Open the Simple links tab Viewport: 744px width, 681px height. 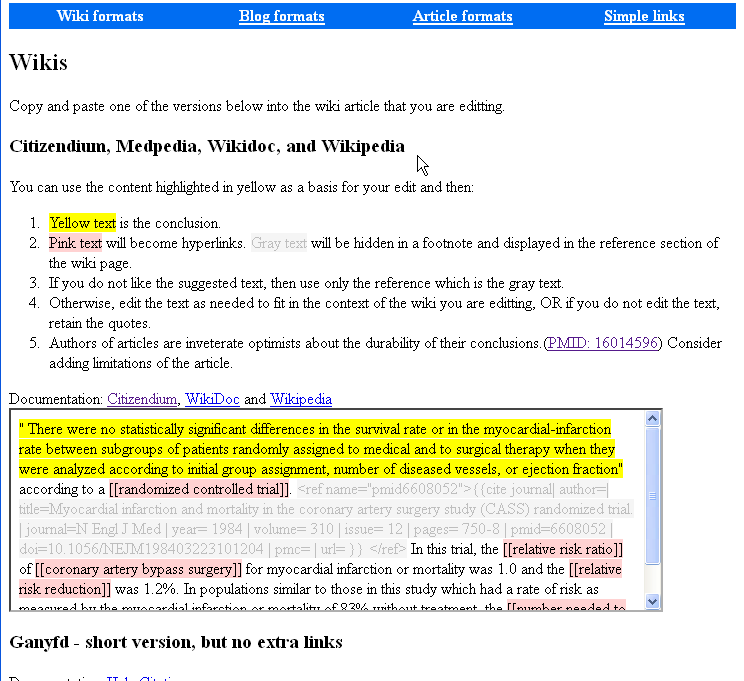coord(644,16)
